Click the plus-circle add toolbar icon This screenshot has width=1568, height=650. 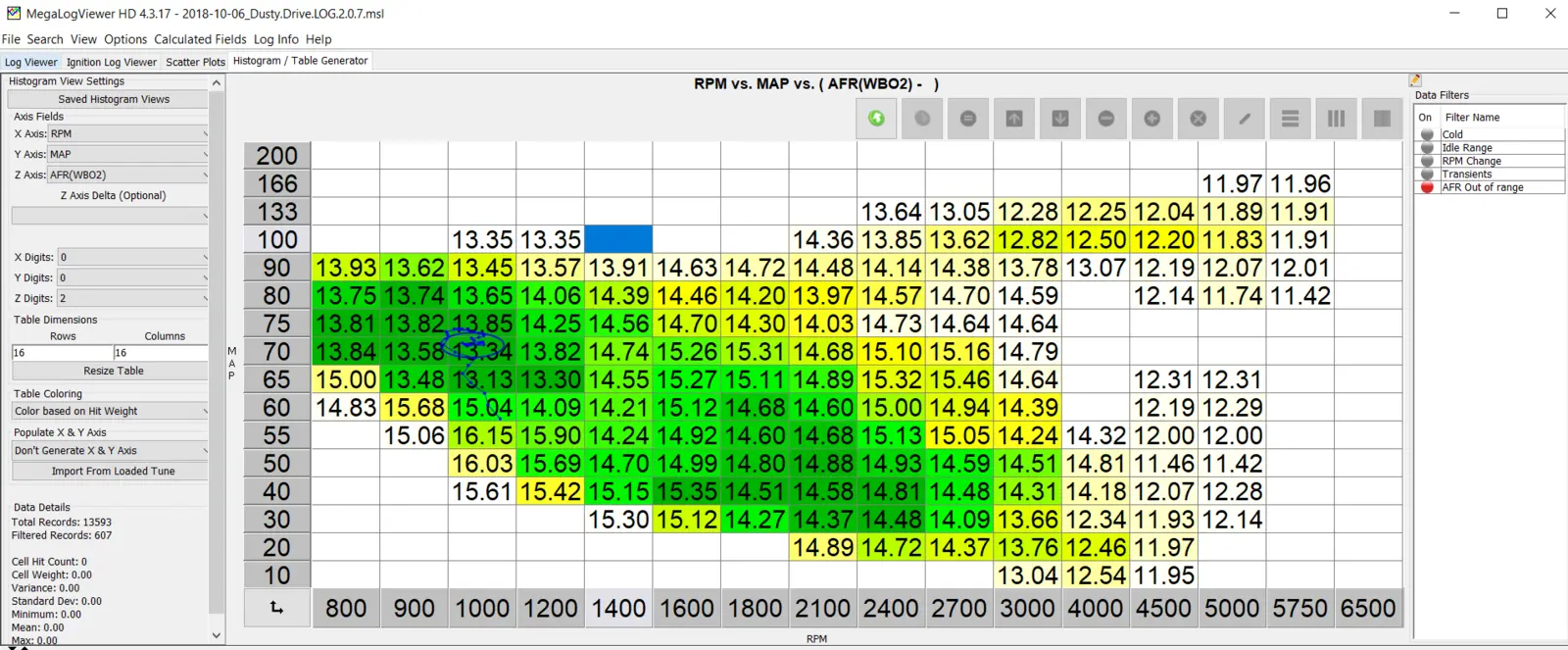1152,119
